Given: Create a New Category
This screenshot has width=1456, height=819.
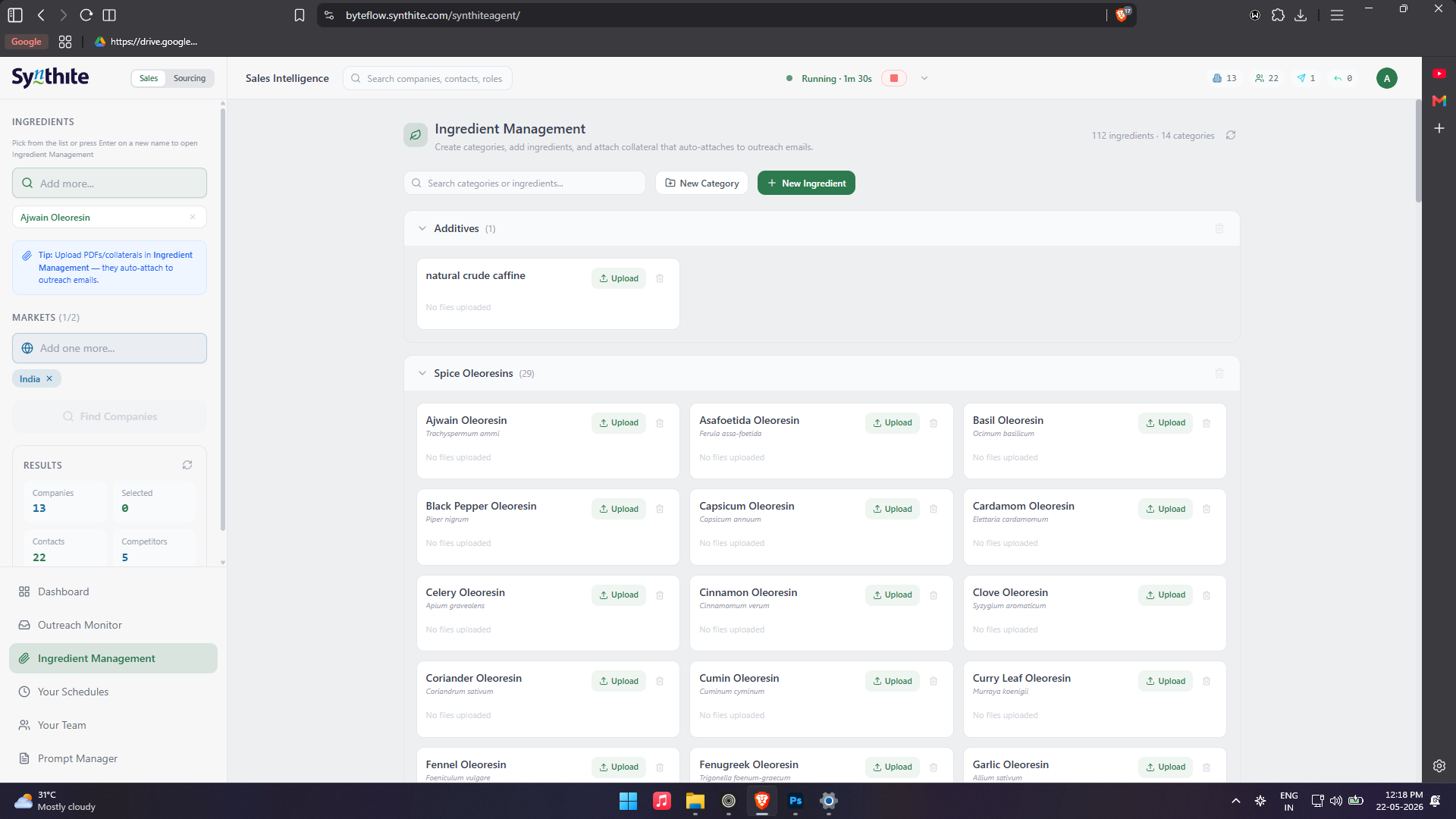Looking at the screenshot, I should point(701,183).
